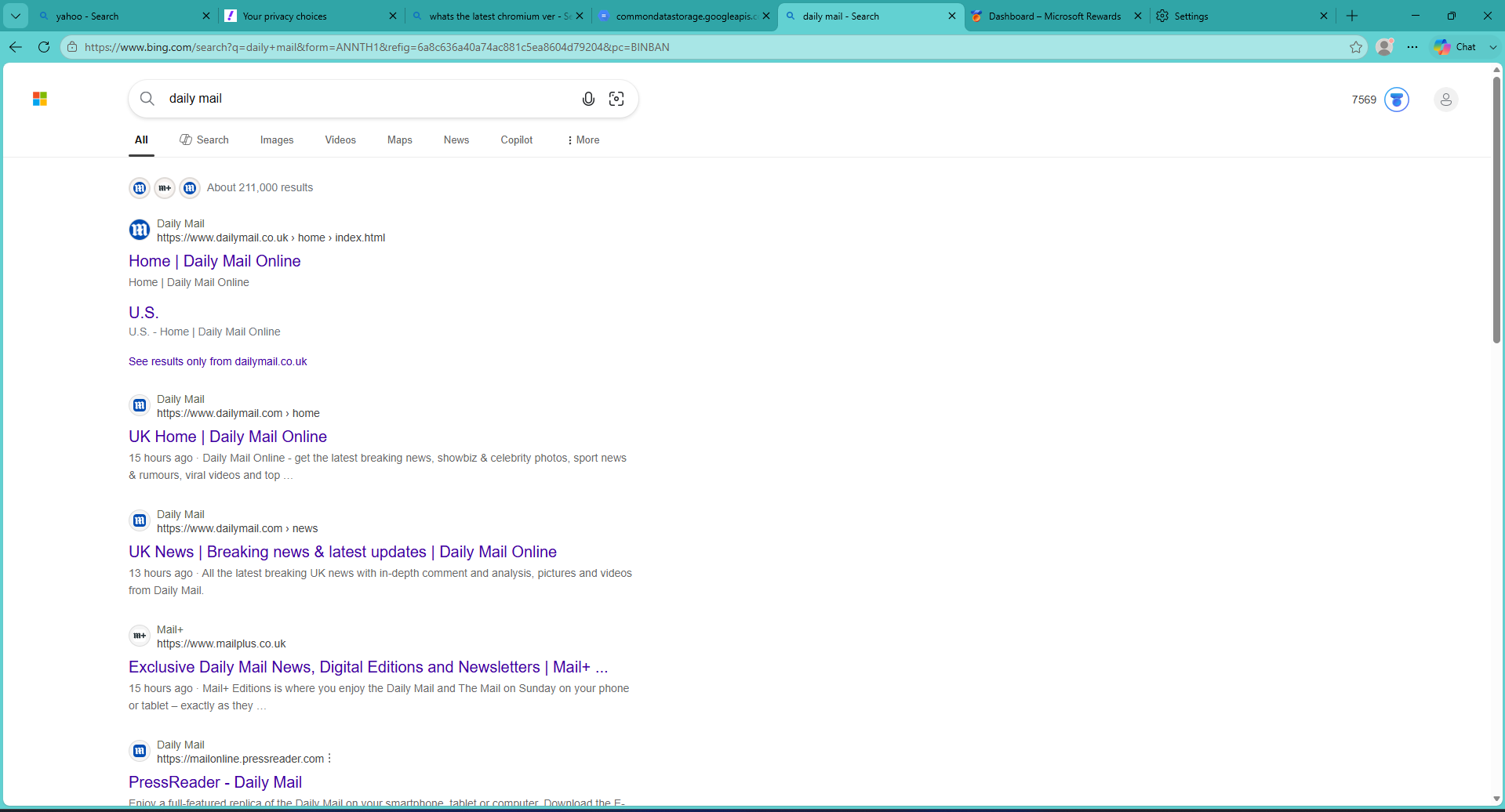Switch to Your privacy choices tab
This screenshot has width=1505, height=812.
coord(311,16)
